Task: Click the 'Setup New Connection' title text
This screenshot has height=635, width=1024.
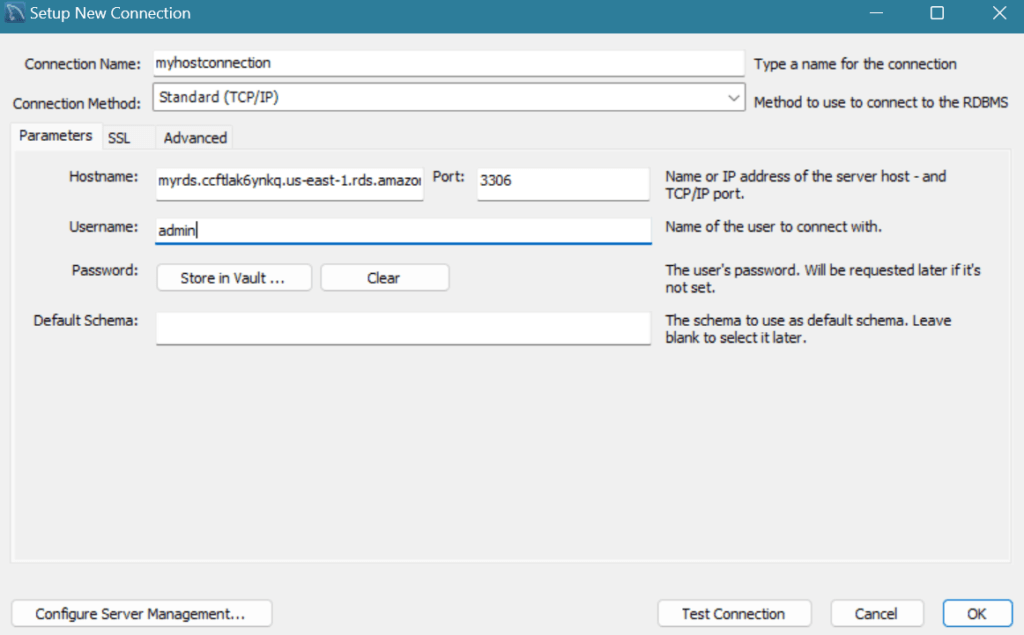Action: click(110, 13)
